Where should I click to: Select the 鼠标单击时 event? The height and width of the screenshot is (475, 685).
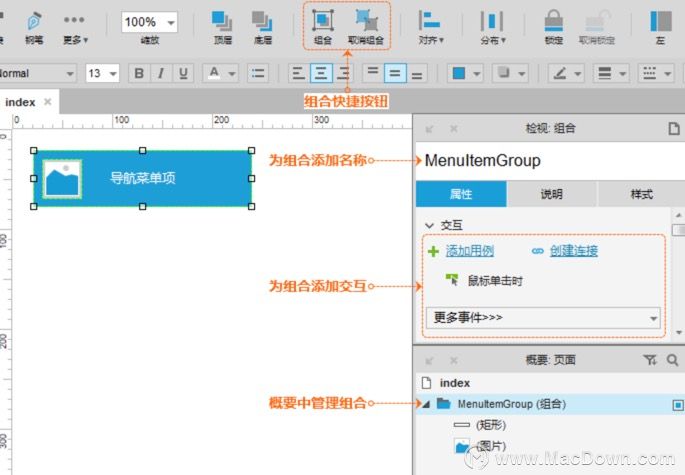click(x=495, y=281)
